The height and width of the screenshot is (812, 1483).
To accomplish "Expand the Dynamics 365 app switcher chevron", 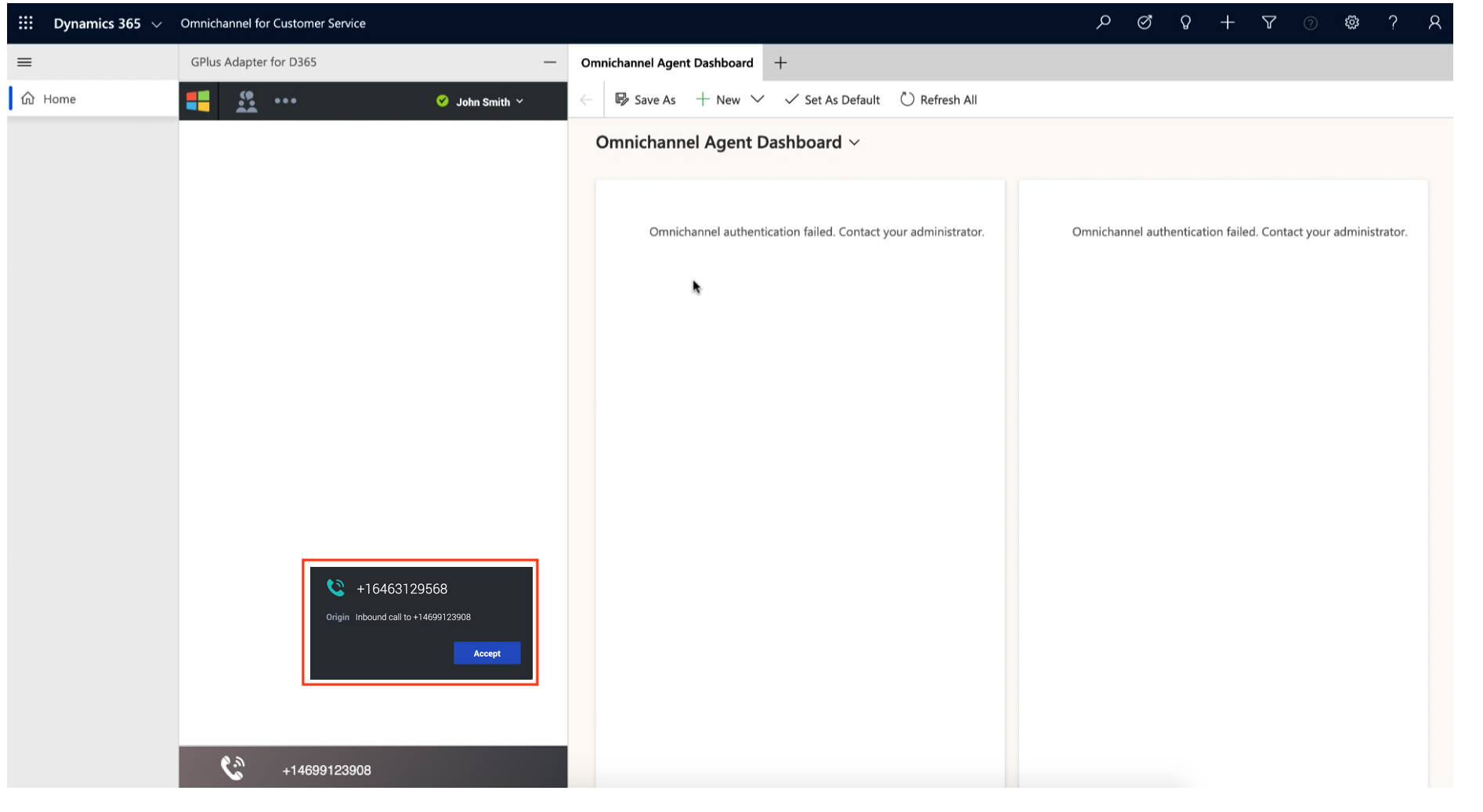I will (157, 24).
